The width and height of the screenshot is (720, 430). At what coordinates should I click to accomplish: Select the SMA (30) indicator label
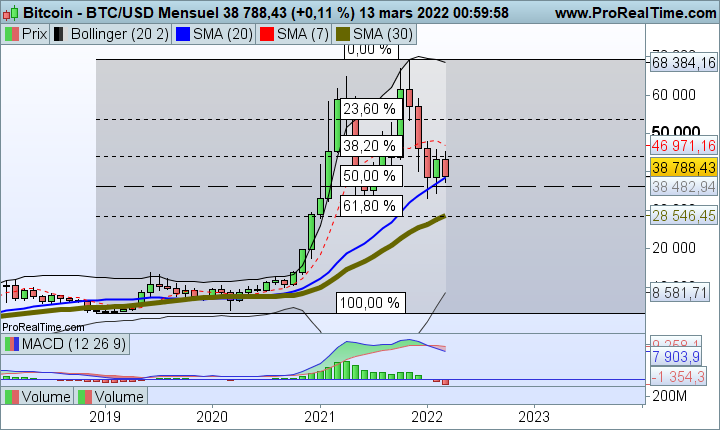(x=383, y=34)
